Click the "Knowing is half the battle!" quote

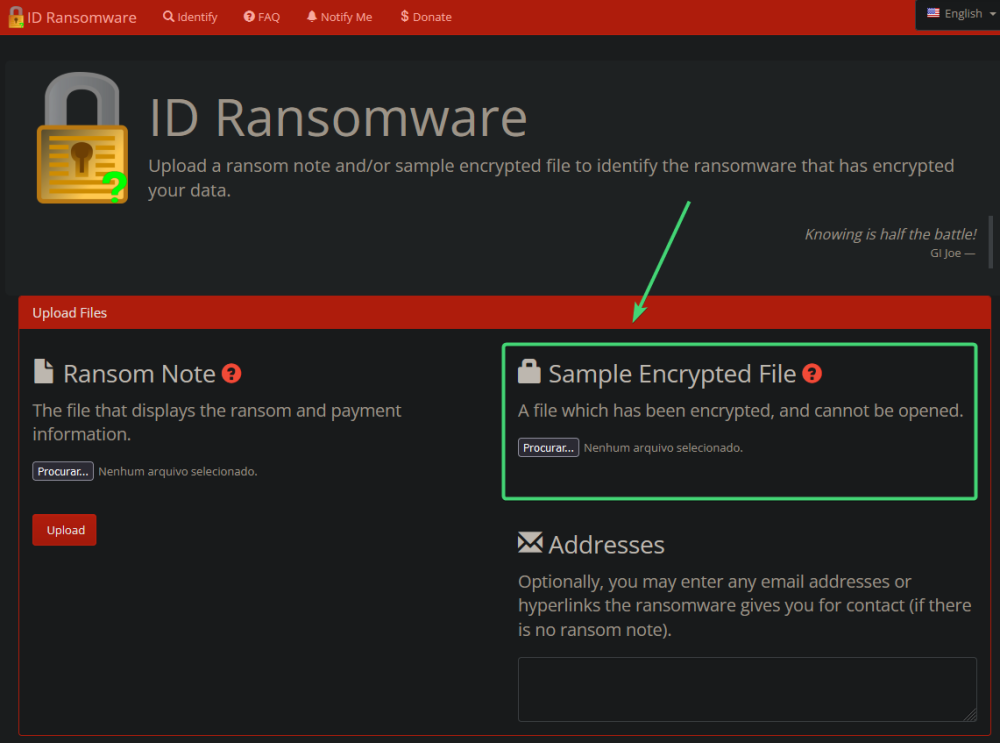(890, 234)
